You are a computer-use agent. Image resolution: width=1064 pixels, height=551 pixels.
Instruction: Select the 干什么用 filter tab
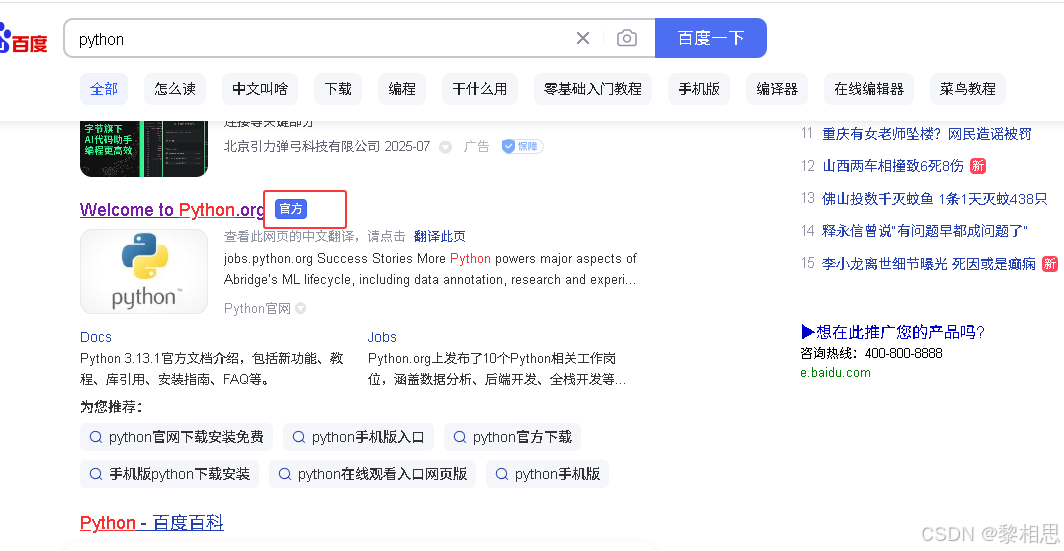click(x=480, y=89)
